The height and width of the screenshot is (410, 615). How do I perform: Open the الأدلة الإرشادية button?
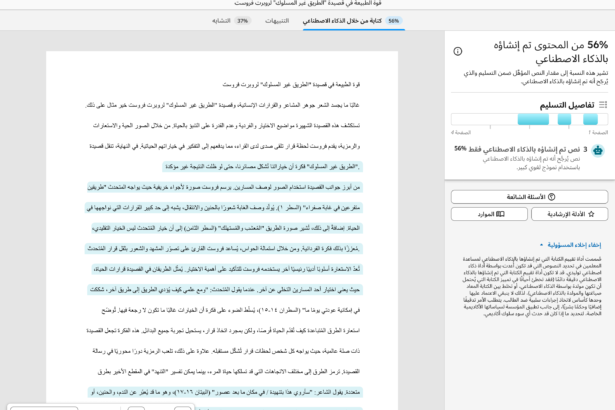570,214
